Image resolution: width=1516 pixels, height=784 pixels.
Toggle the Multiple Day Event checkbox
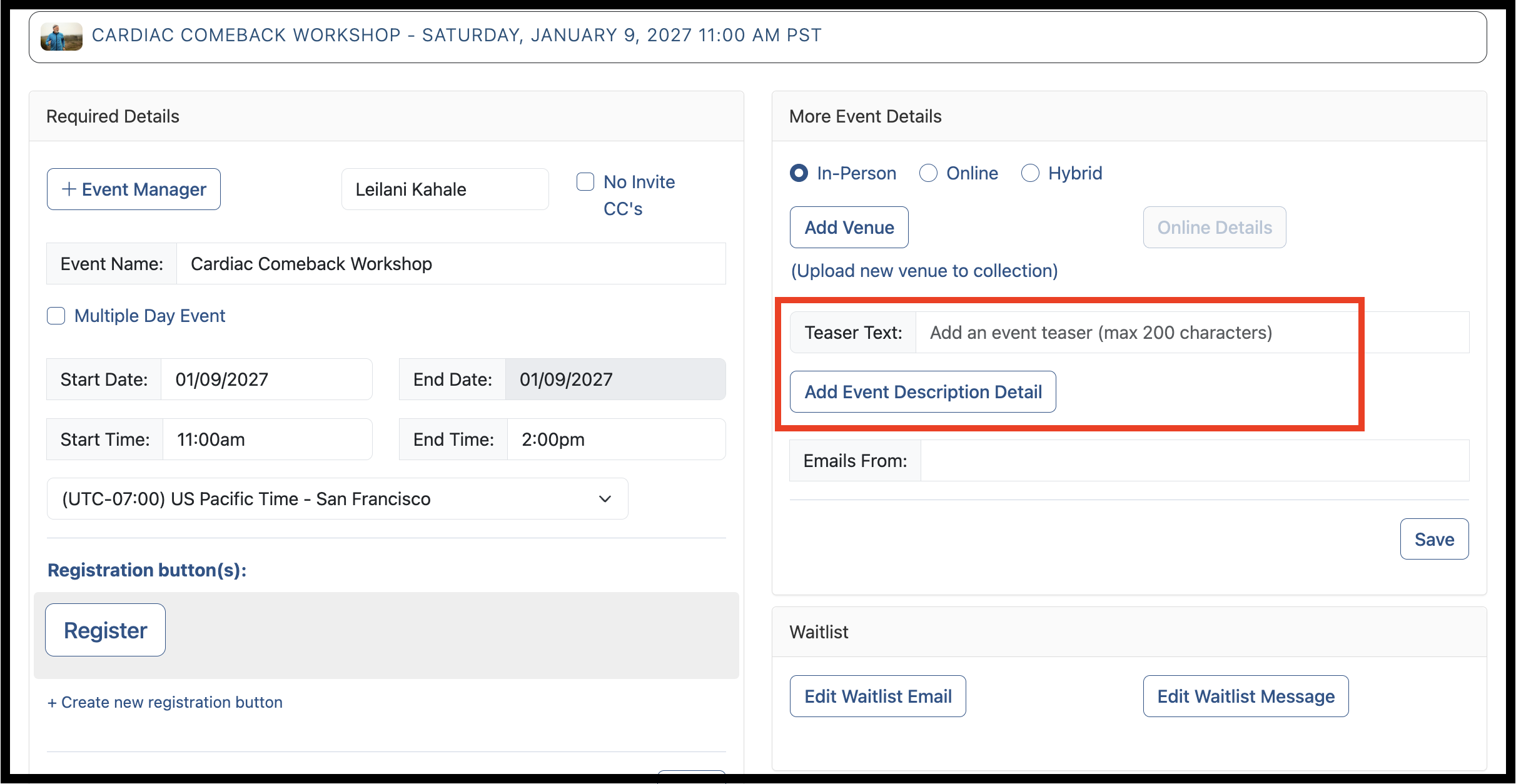point(56,316)
